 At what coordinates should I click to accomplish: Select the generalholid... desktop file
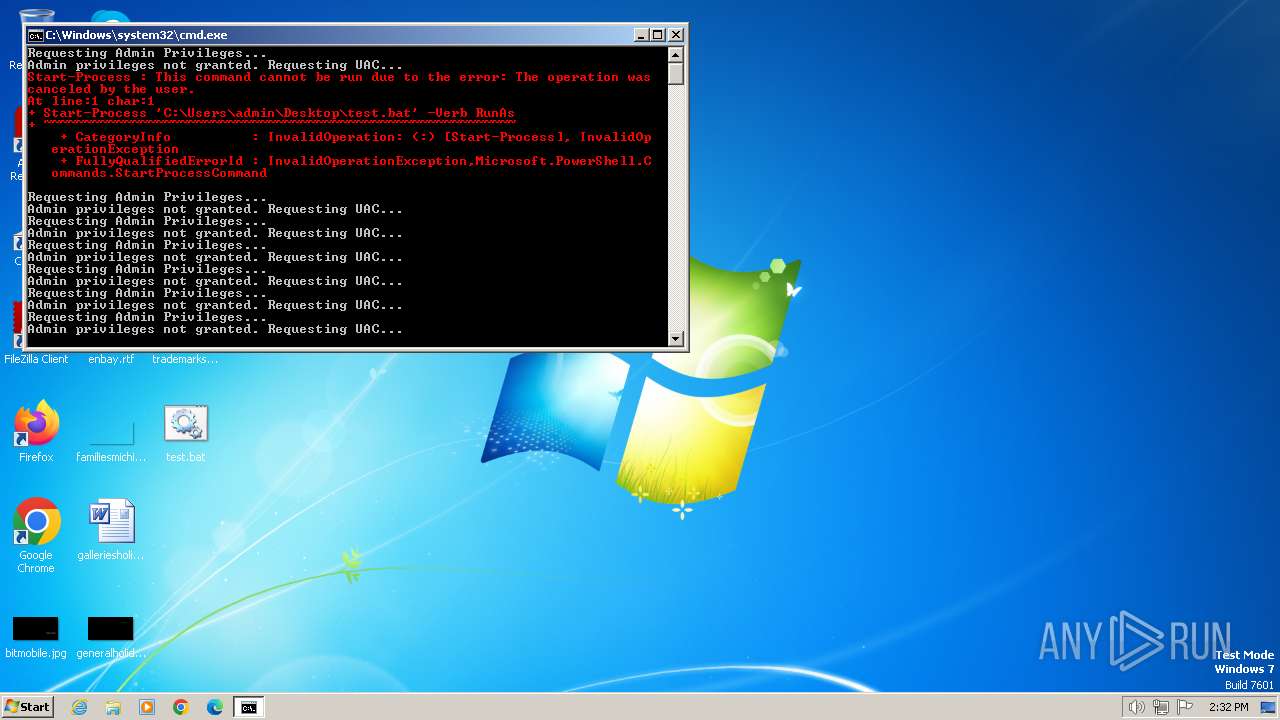pos(111,637)
